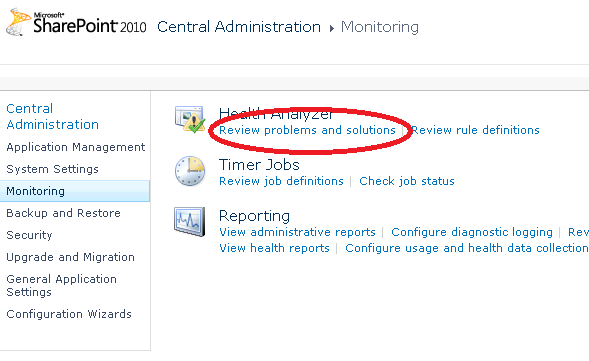Go to Central Administration breadcrumb title
This screenshot has width=589, height=361.
click(x=239, y=27)
